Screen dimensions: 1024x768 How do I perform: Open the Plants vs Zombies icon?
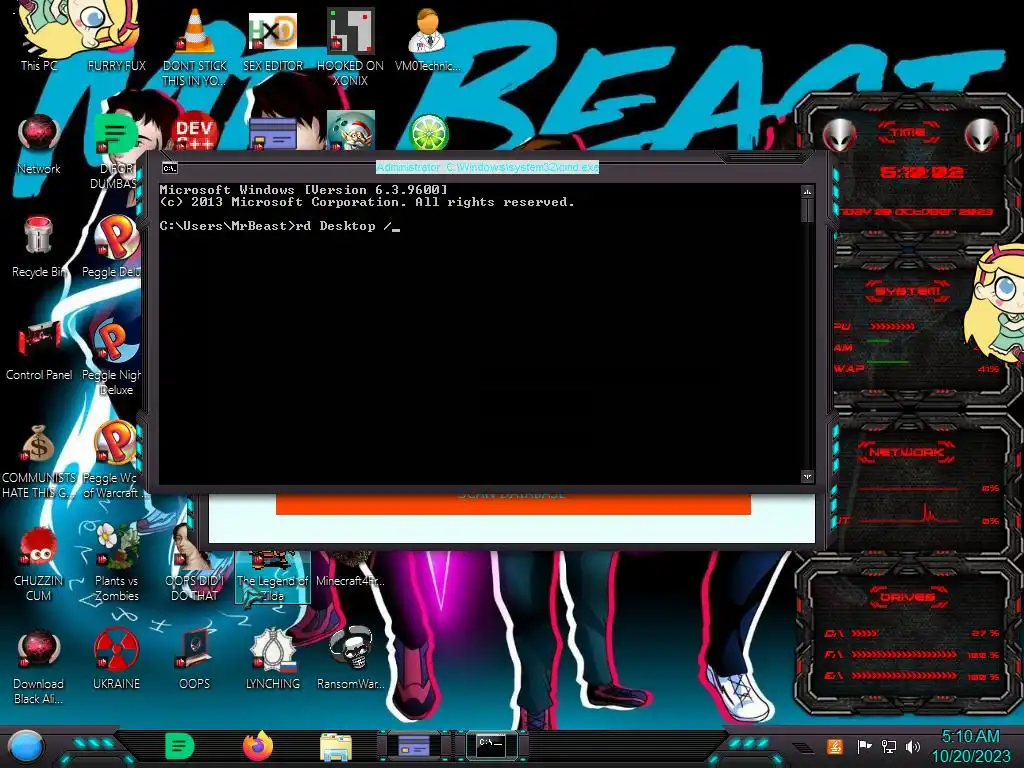116,563
